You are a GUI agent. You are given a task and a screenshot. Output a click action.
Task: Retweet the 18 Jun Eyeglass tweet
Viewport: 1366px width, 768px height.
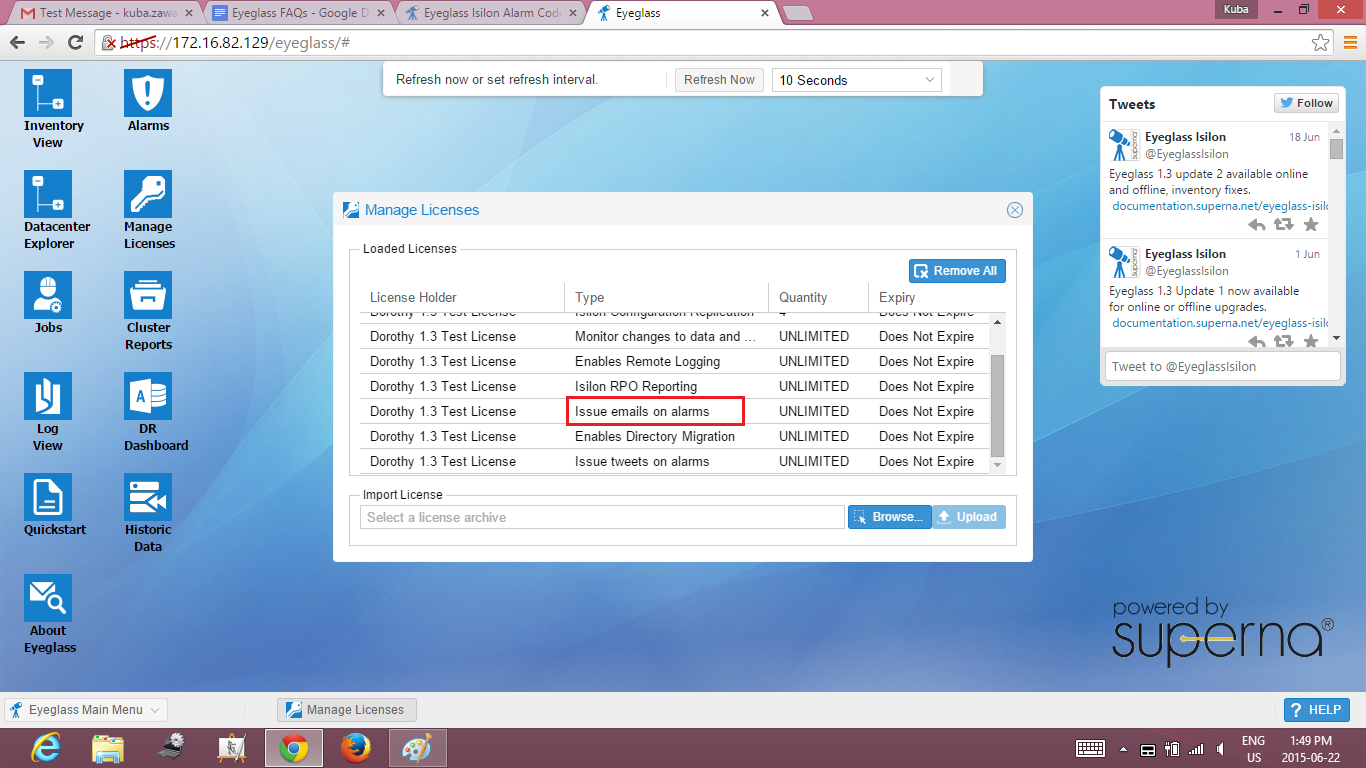(x=1284, y=225)
